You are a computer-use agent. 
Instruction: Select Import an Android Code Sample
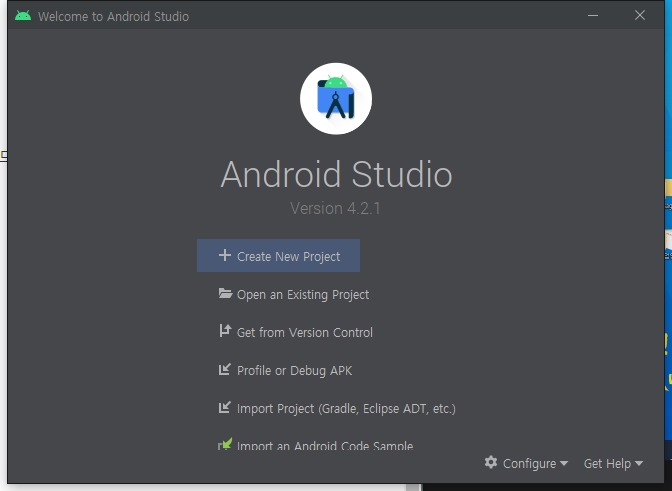(316, 444)
